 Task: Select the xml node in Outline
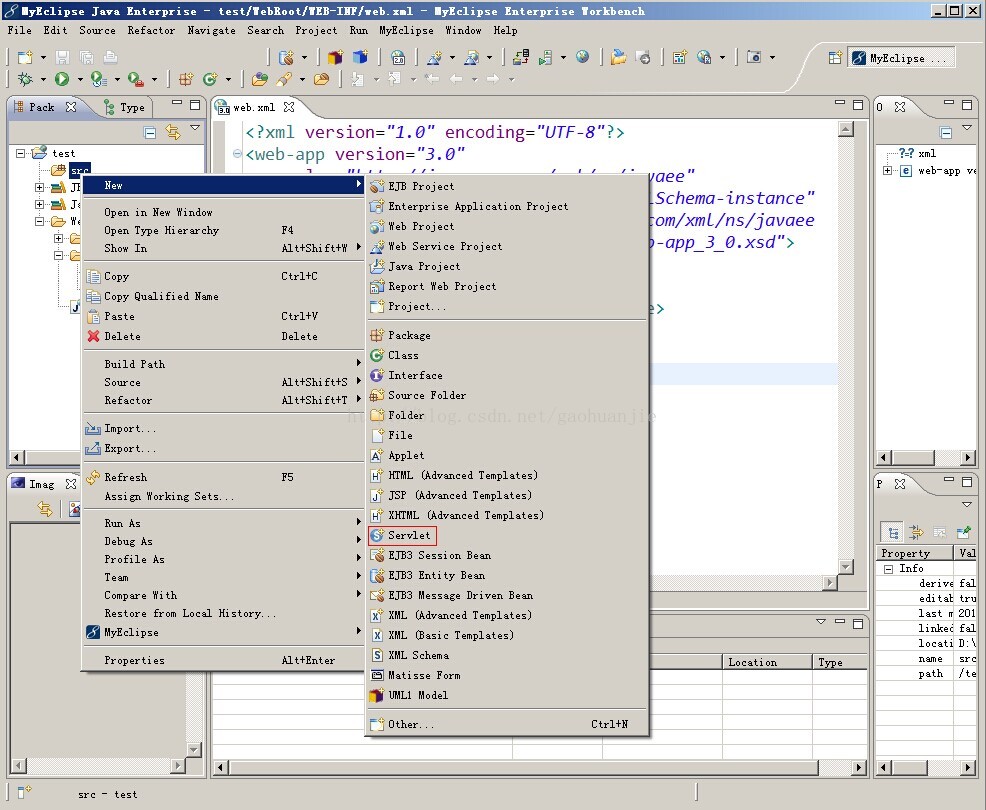[x=917, y=153]
